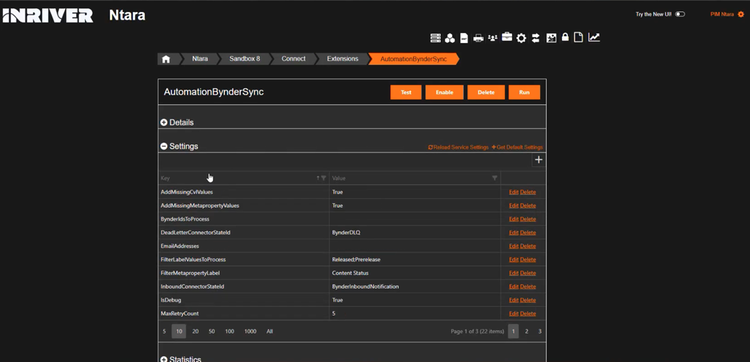Set page size to 50
The width and height of the screenshot is (750, 362).
click(x=211, y=331)
